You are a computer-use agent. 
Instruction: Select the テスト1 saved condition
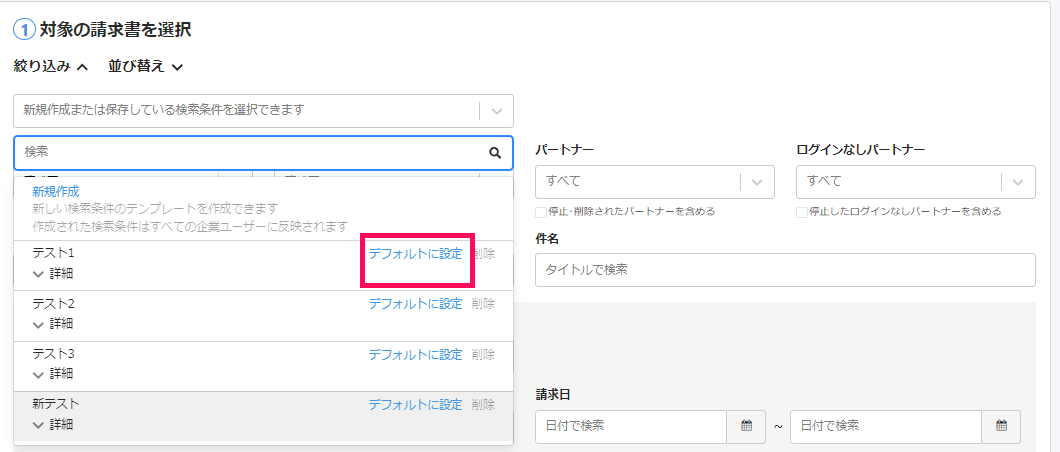click(53, 253)
